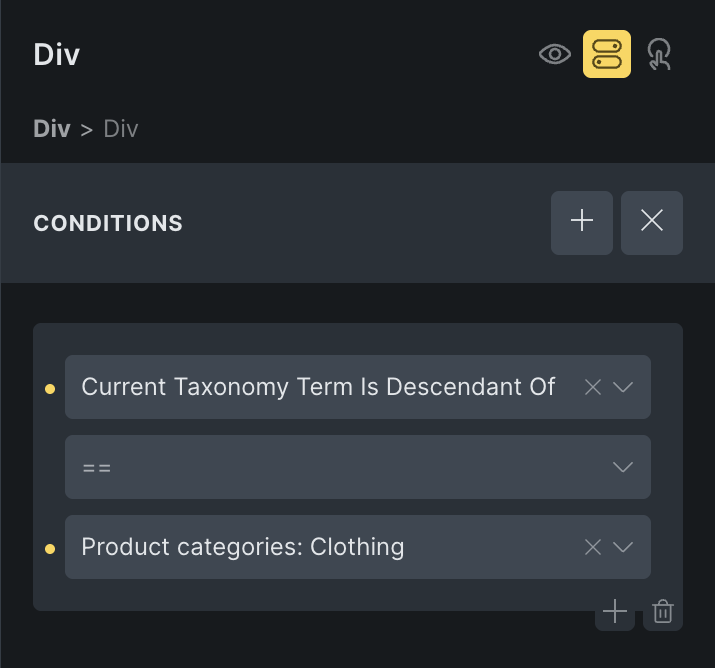Click the Div element title
This screenshot has height=668, width=715.
pyautogui.click(x=57, y=55)
